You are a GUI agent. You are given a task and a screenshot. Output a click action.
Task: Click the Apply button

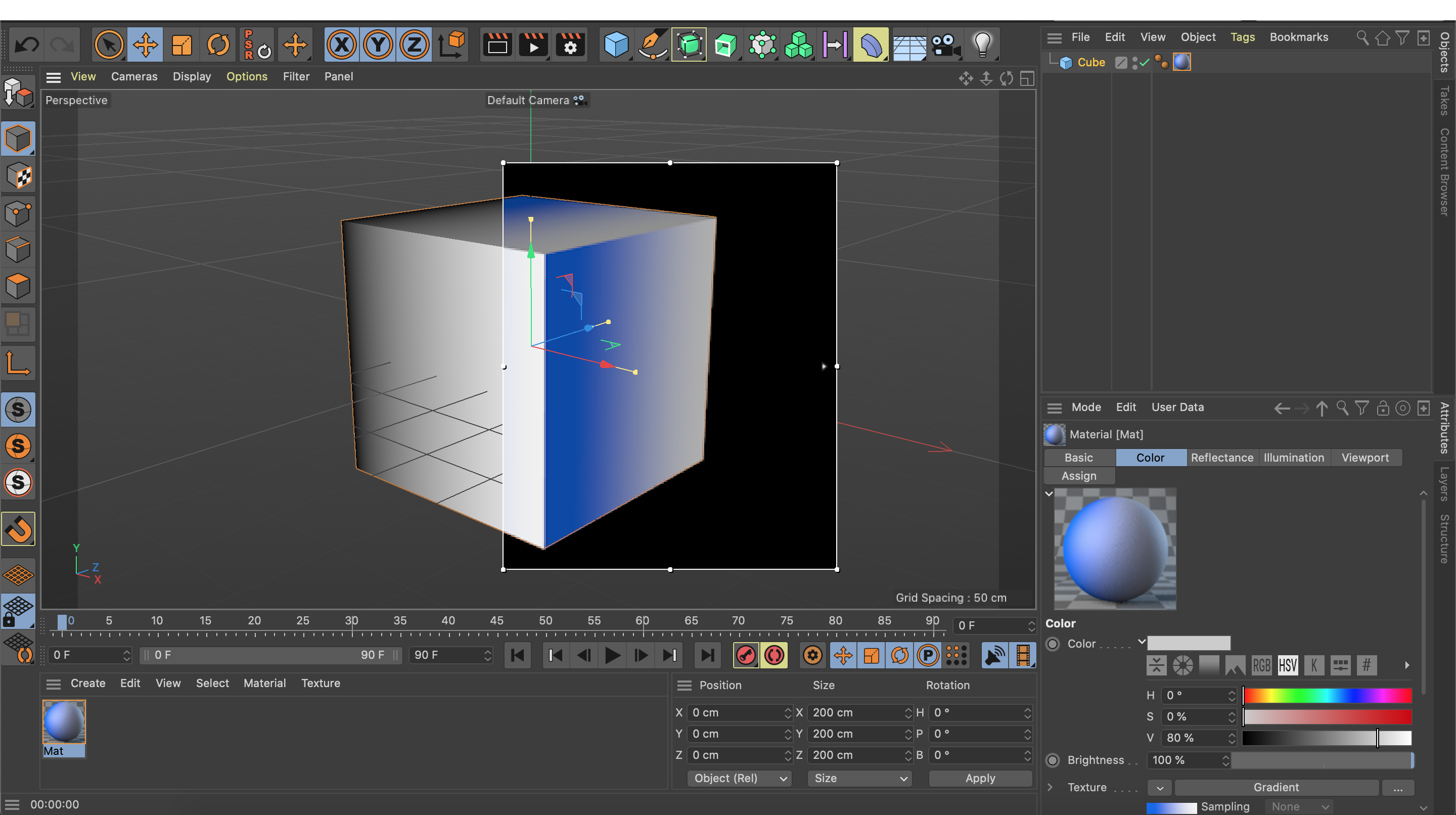pos(980,778)
